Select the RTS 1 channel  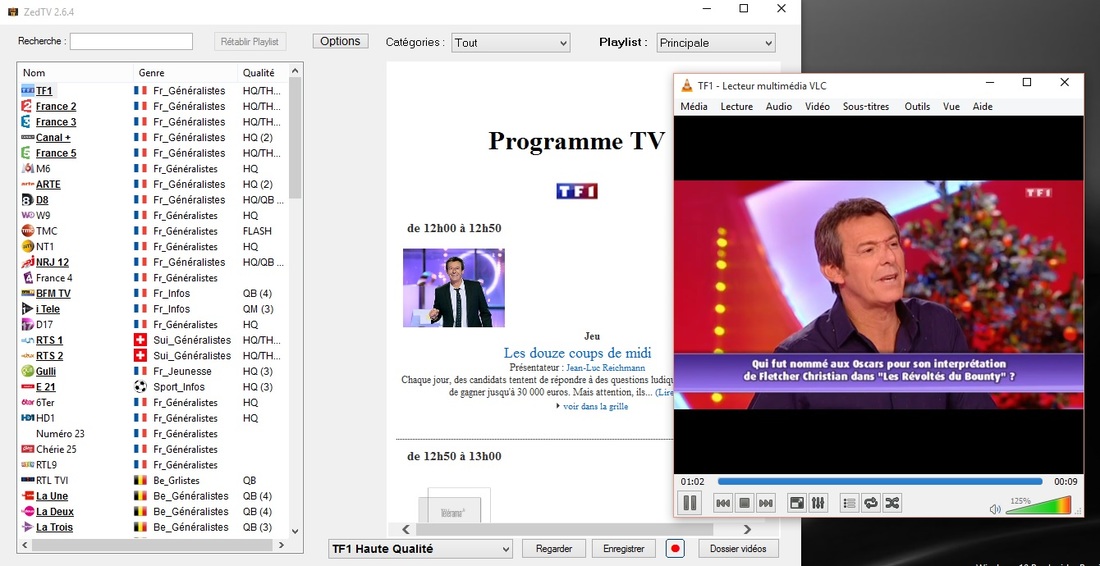point(49,340)
